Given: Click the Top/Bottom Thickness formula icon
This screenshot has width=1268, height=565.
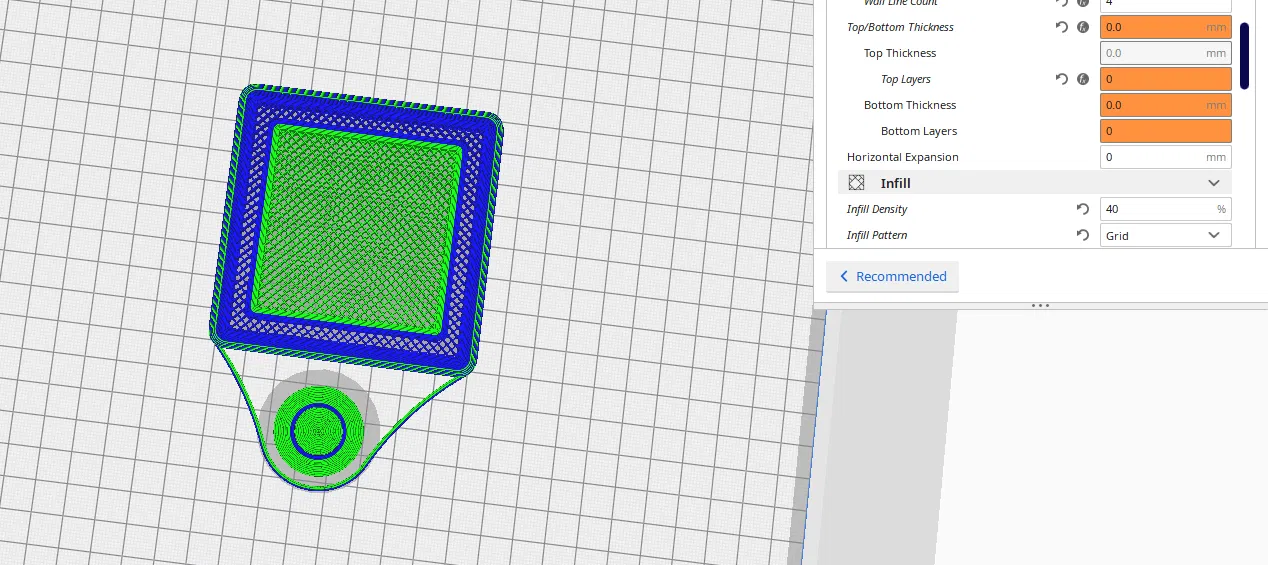Looking at the screenshot, I should (x=1083, y=27).
